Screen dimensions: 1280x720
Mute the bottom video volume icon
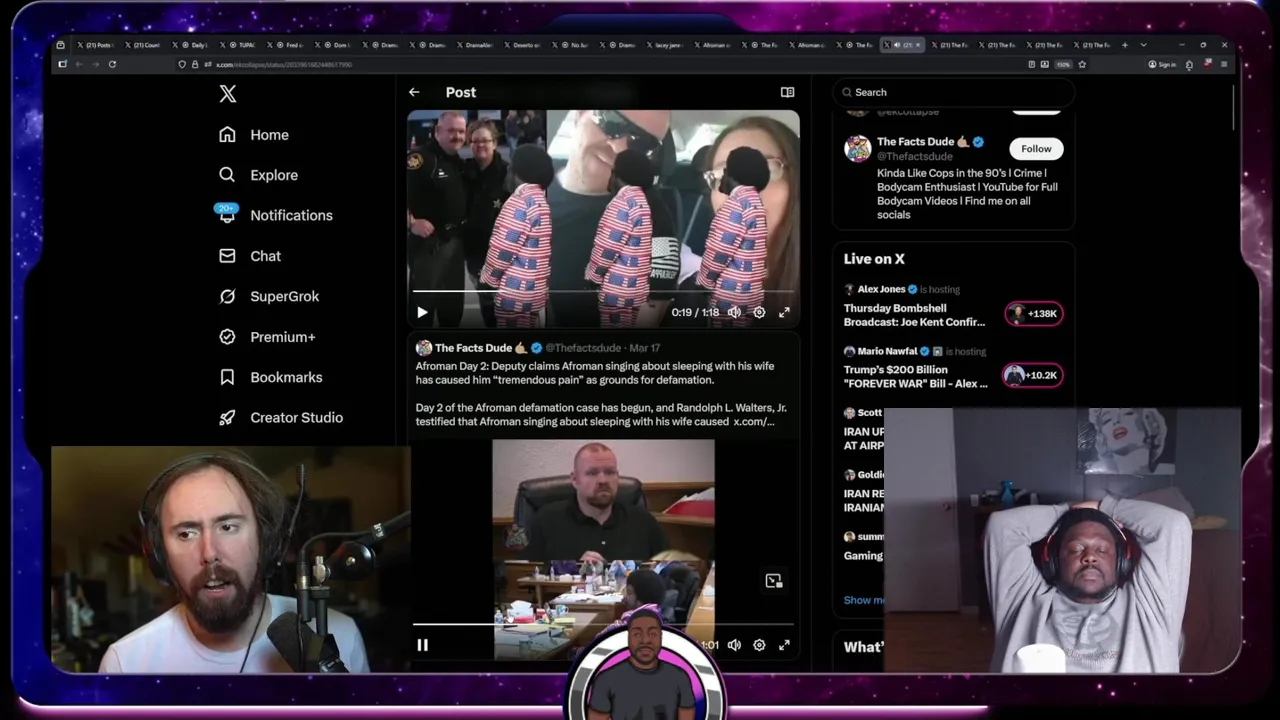pos(734,646)
